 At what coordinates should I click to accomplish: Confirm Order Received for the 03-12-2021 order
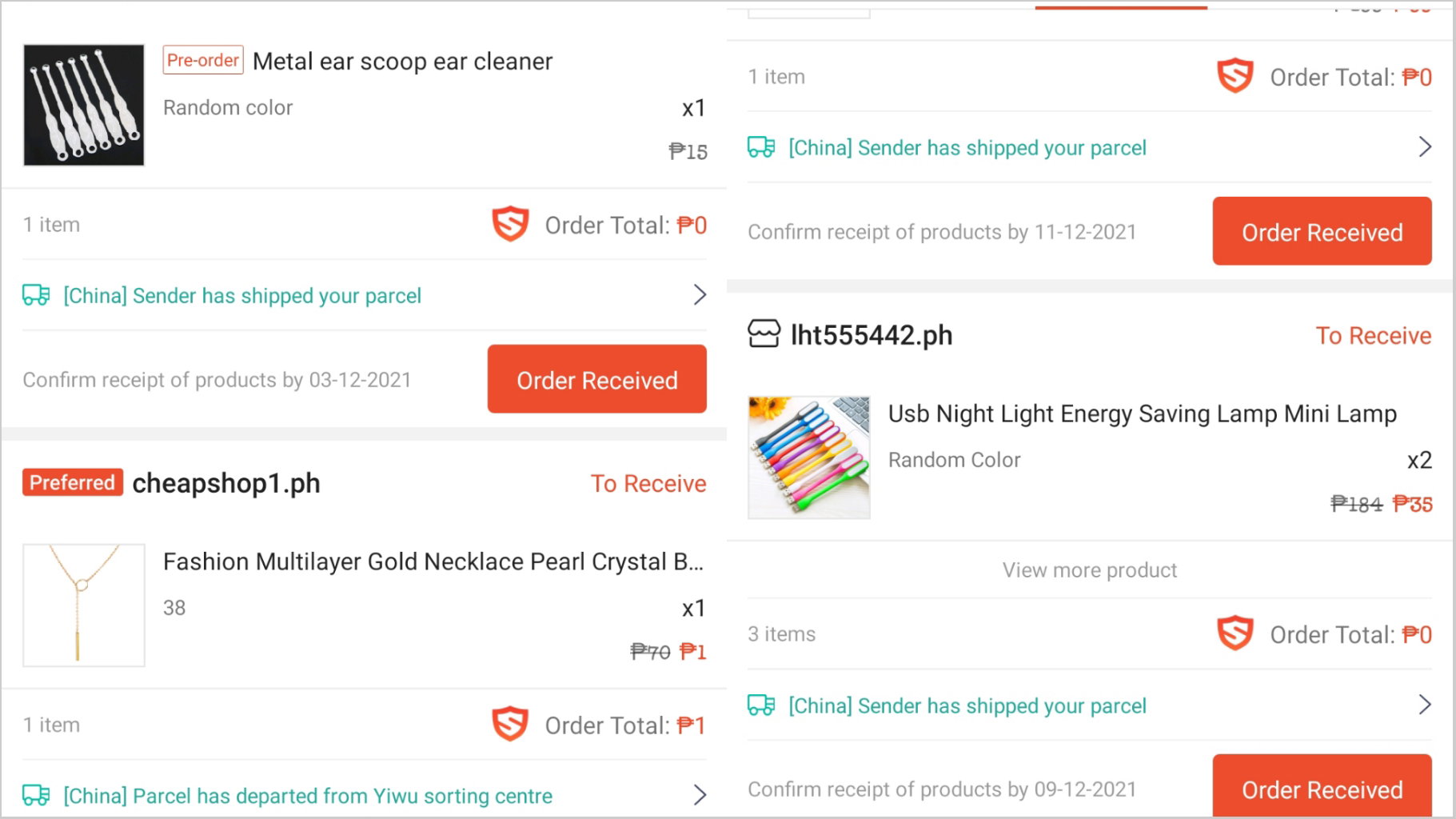(597, 379)
